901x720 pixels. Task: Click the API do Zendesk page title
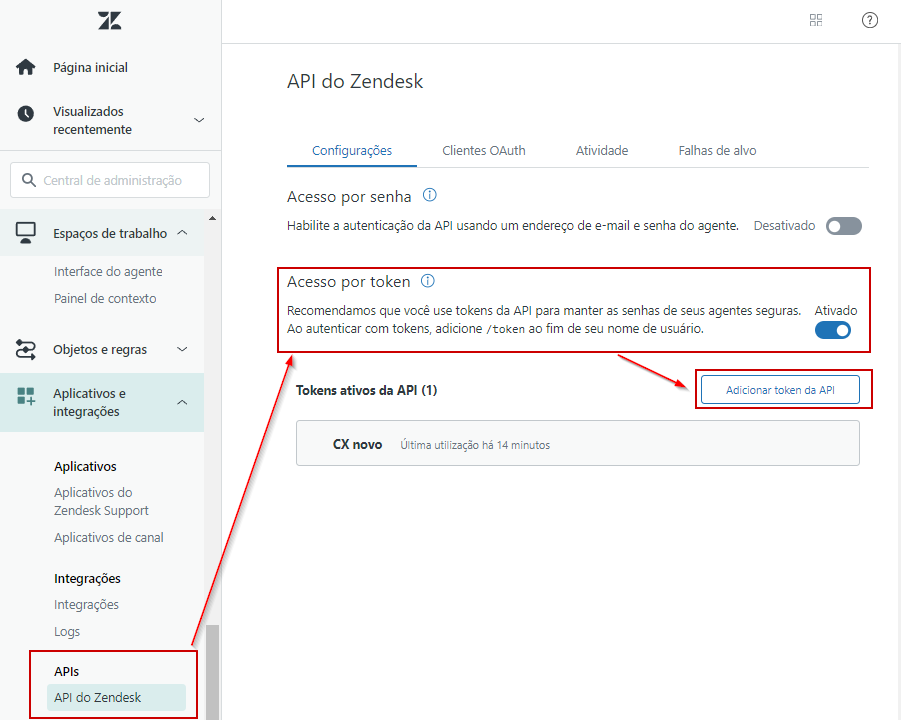[355, 81]
